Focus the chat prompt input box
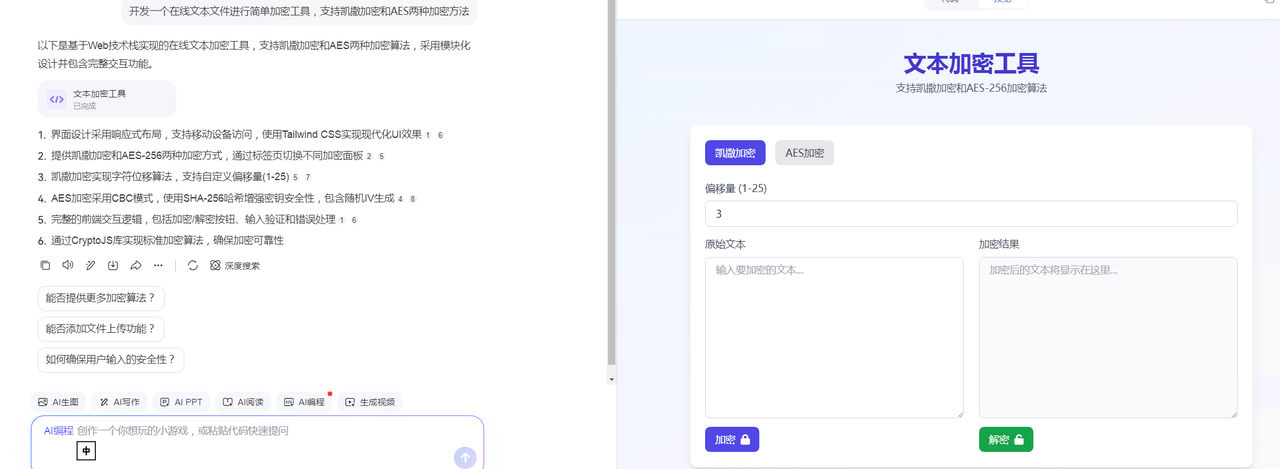 pyautogui.click(x=257, y=442)
